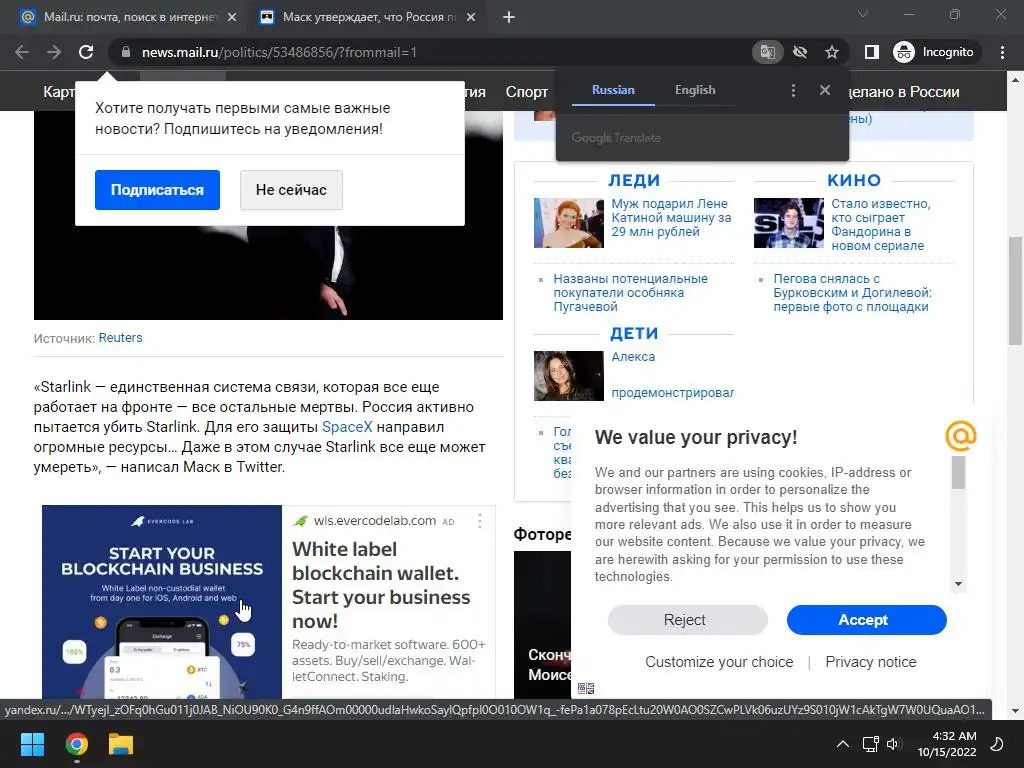Screen dimensions: 1024x768
Task: Open the tab search chevron
Action: pyautogui.click(x=863, y=14)
